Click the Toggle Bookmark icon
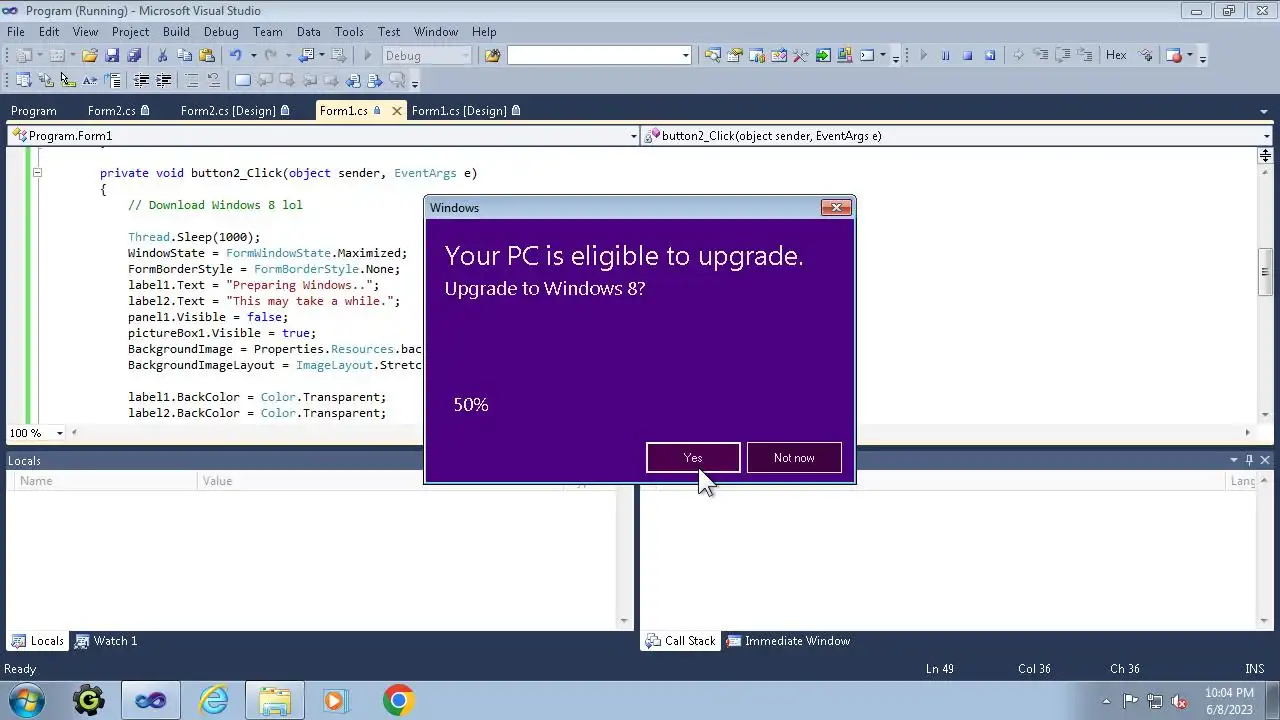This screenshot has height=720, width=1280. (243, 81)
